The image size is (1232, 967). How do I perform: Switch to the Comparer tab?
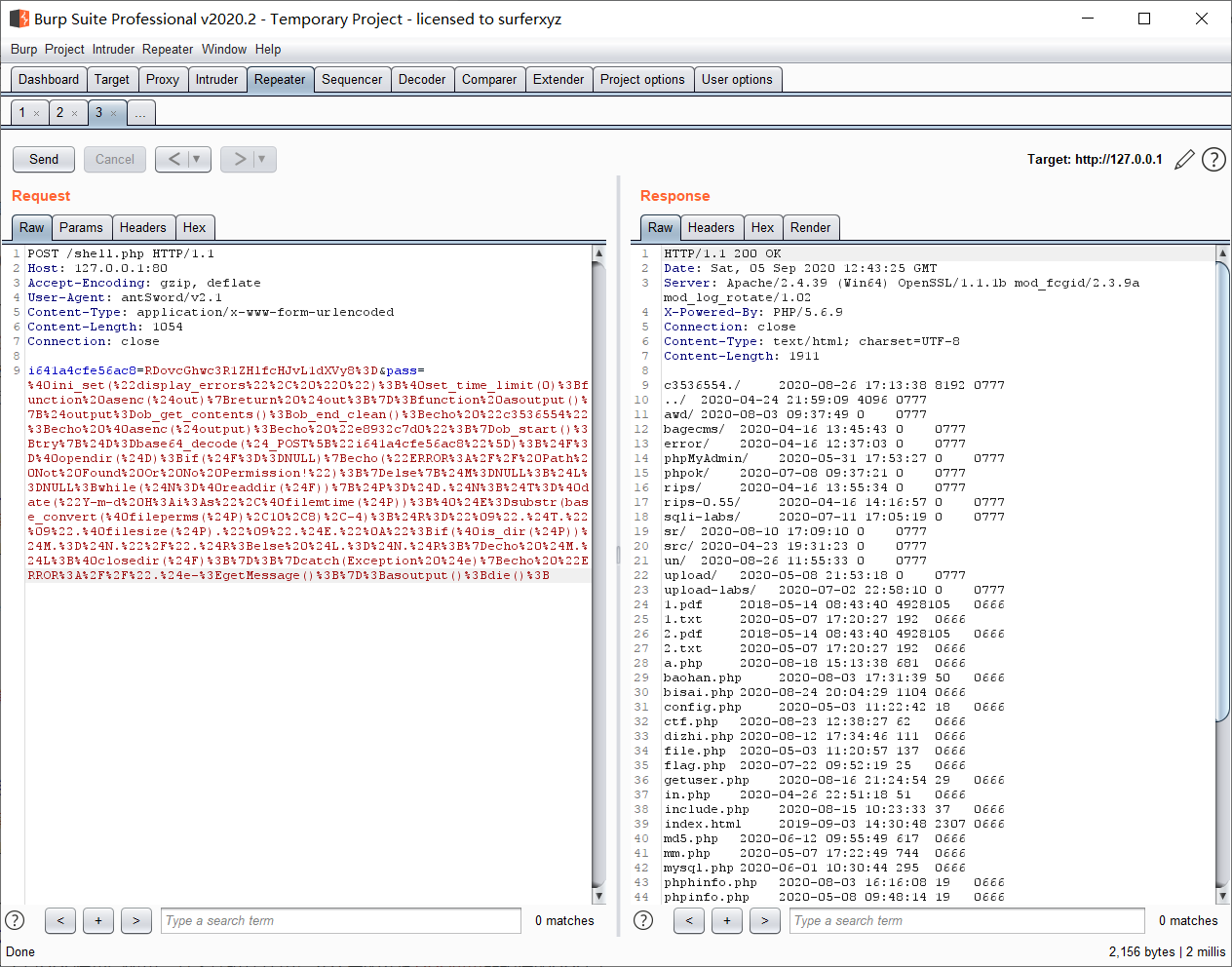[x=489, y=80]
